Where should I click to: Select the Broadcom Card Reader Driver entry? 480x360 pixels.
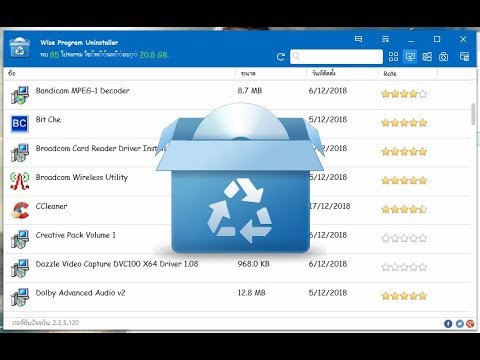click(238, 153)
